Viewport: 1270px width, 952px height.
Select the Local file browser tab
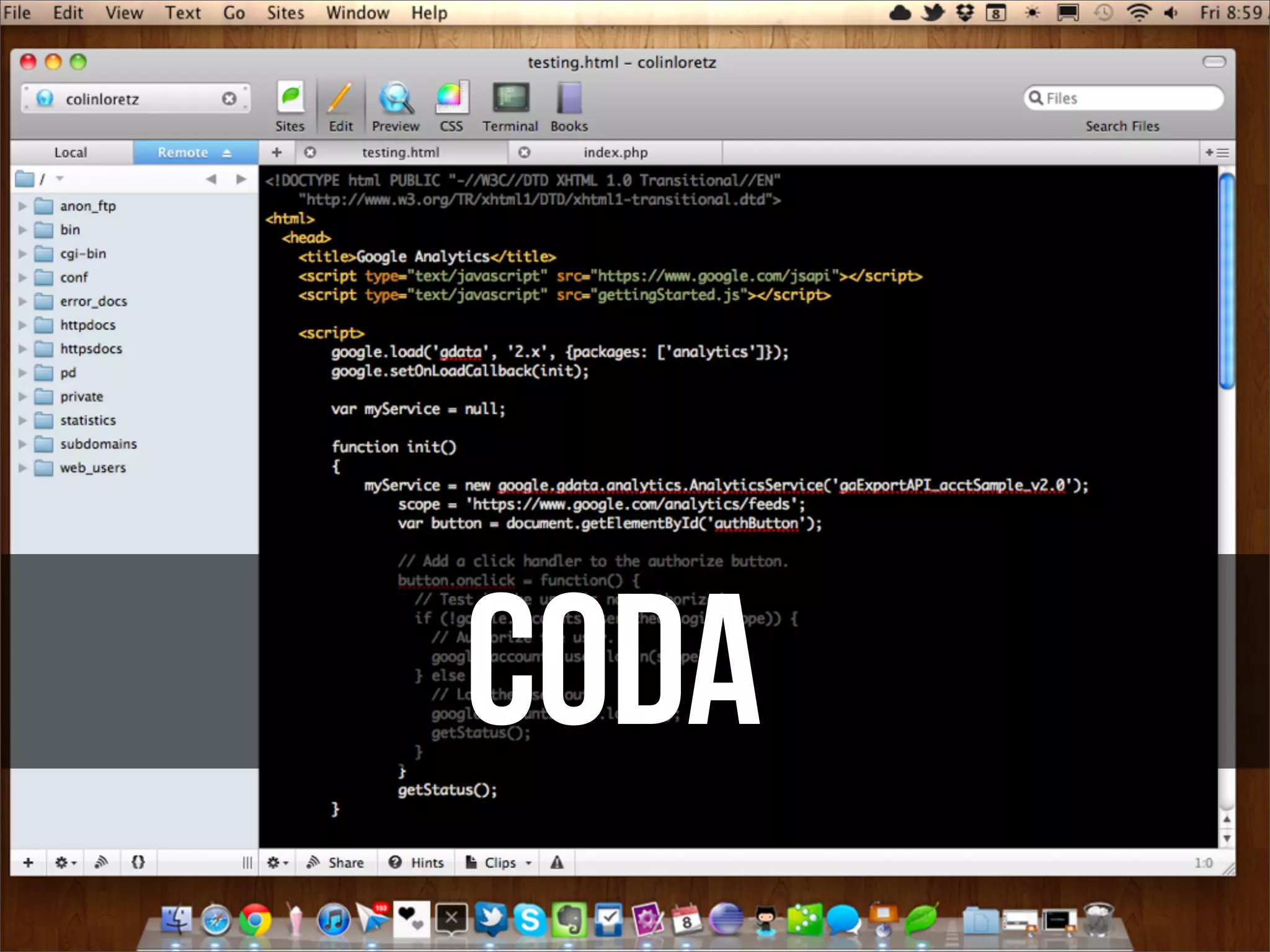(71, 152)
